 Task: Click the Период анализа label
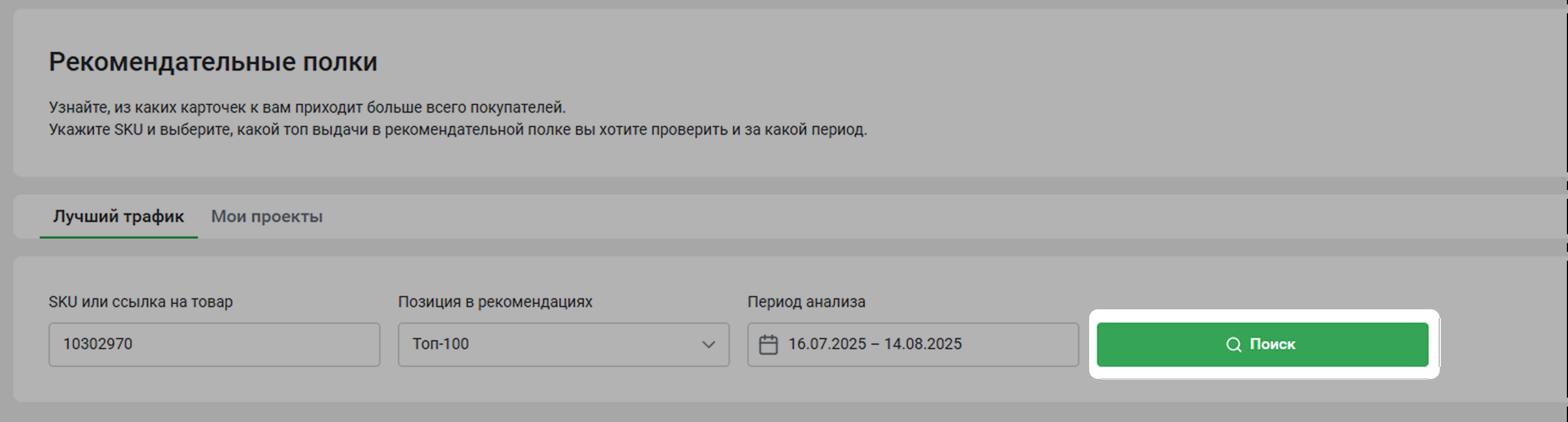[806, 302]
